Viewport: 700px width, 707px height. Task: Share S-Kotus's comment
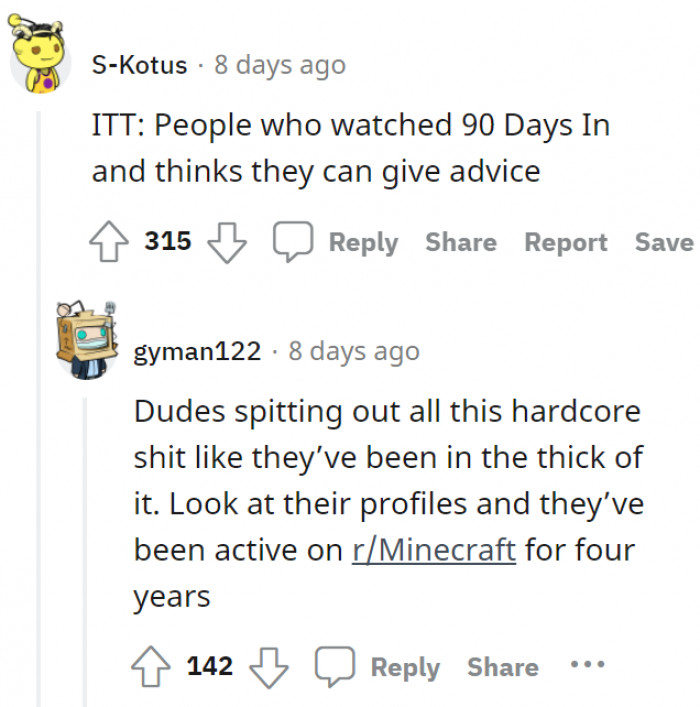461,242
